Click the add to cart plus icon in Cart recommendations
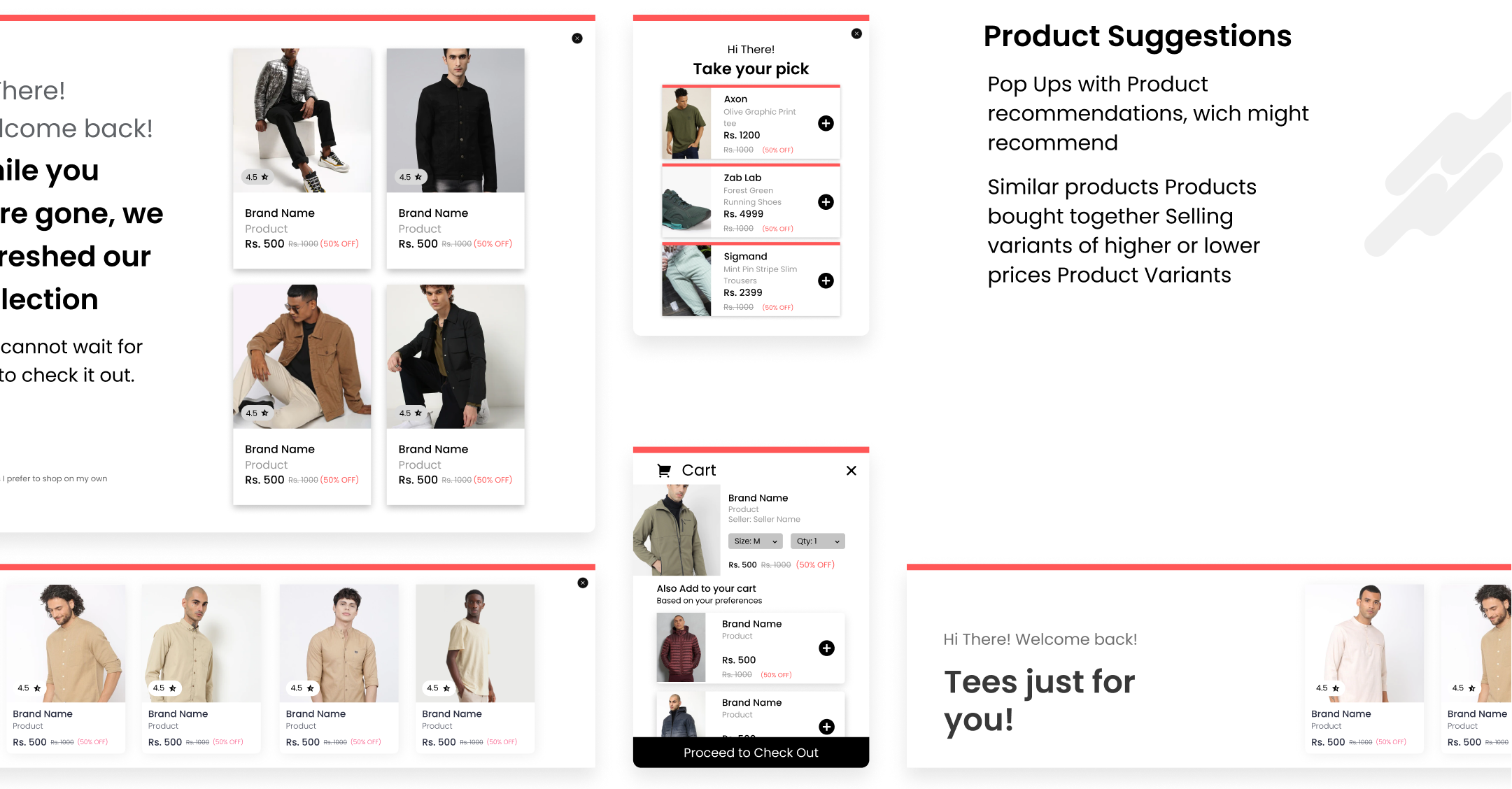 [x=826, y=648]
